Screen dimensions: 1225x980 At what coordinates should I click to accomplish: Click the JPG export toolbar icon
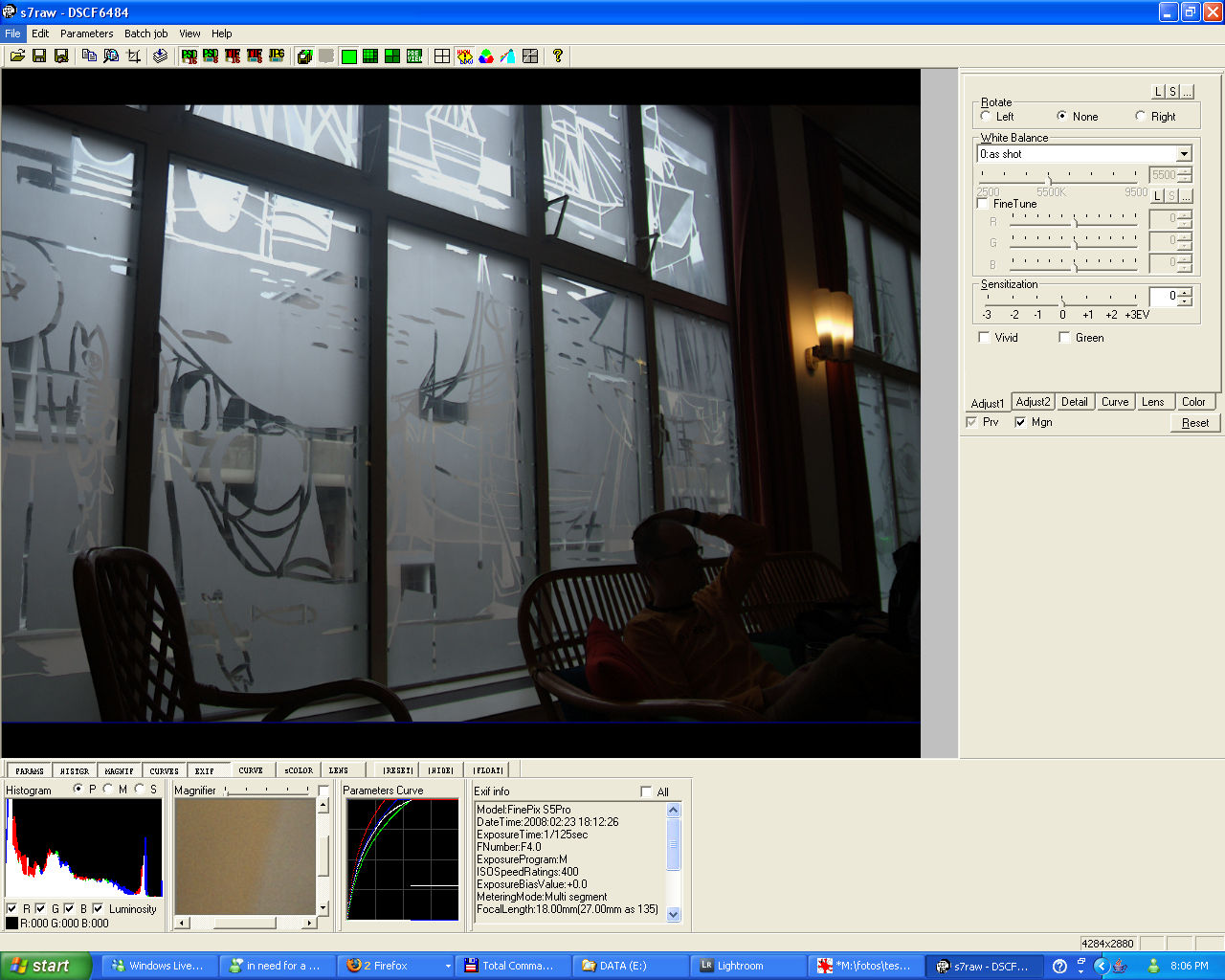point(277,56)
